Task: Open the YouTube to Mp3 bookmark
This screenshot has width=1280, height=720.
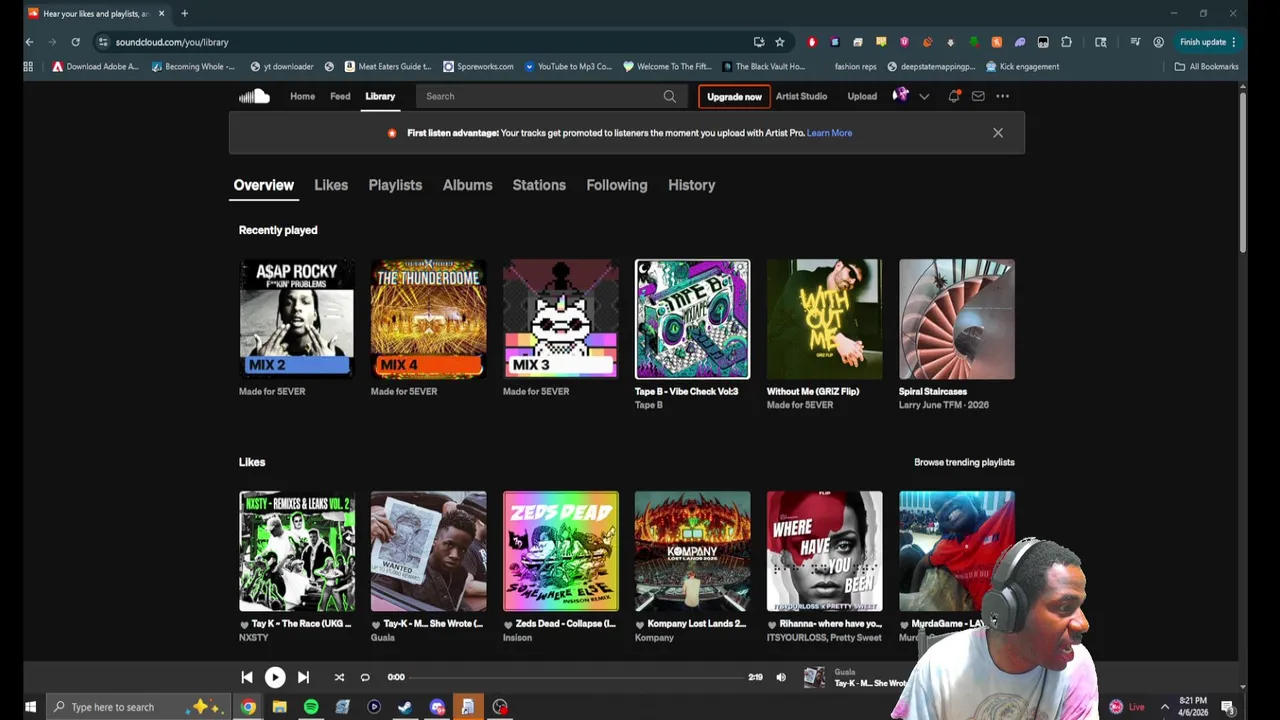Action: (x=568, y=66)
